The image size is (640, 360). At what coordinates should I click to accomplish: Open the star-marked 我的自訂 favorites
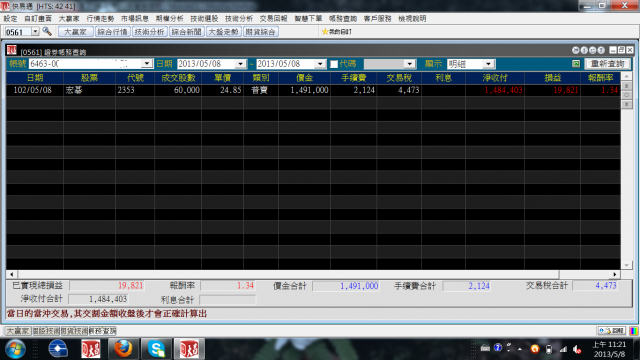[336, 31]
